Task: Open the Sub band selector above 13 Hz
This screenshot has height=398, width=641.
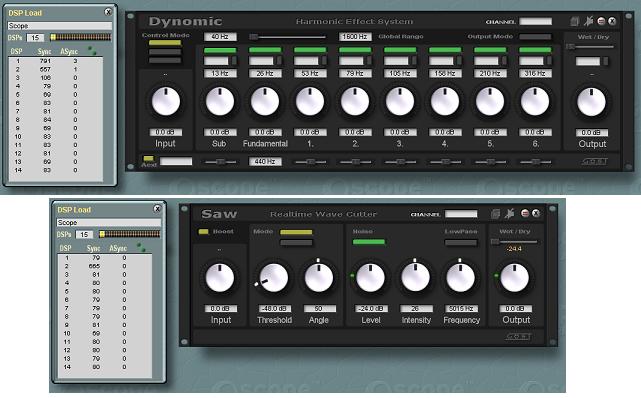Action: click(220, 61)
